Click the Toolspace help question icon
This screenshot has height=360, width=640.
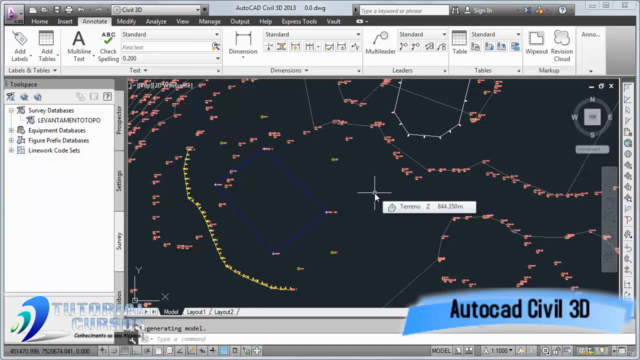pyautogui.click(x=107, y=97)
